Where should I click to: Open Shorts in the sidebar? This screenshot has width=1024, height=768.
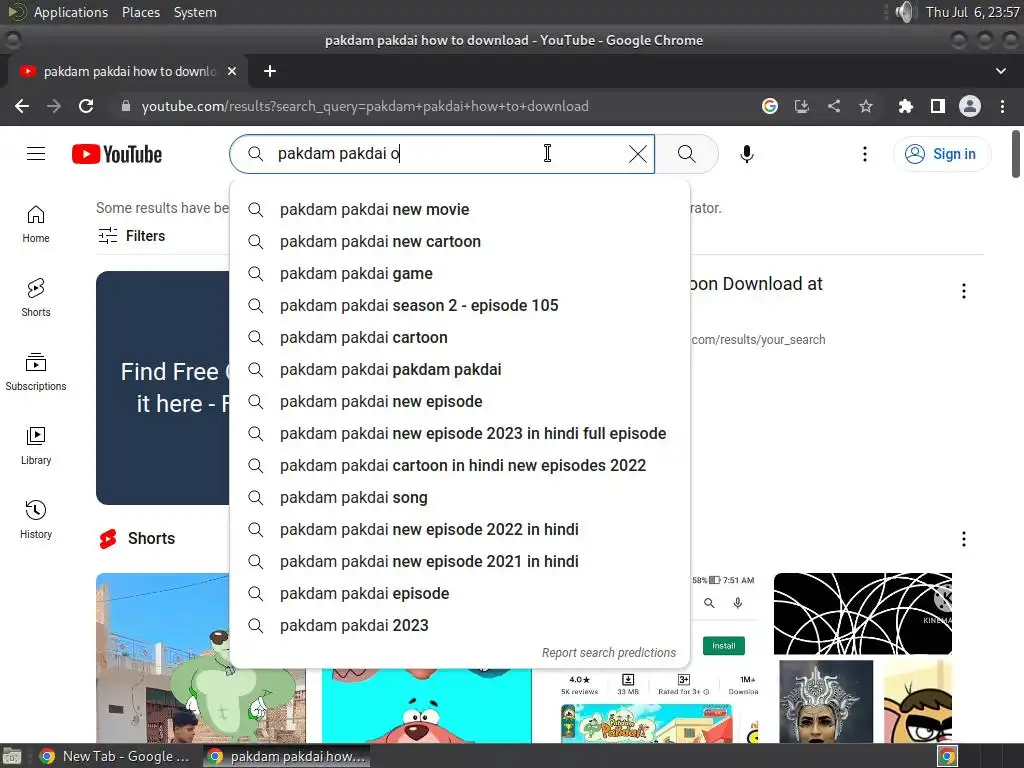point(36,298)
